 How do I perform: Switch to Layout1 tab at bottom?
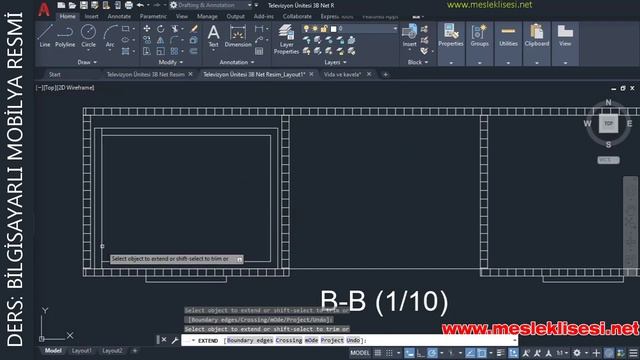click(82, 351)
